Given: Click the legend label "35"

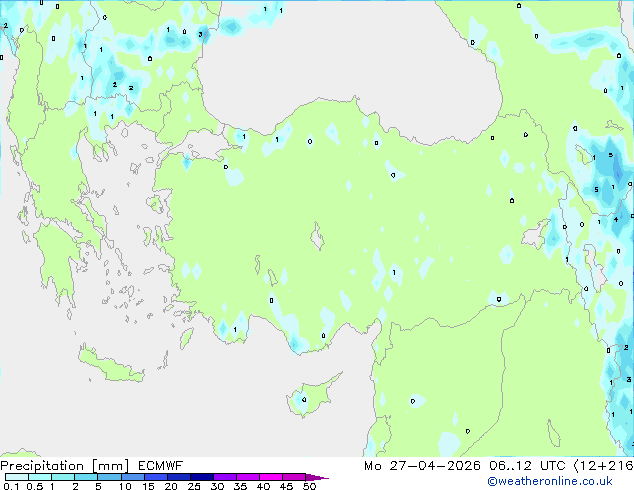Looking at the screenshot, I should [x=240, y=486].
